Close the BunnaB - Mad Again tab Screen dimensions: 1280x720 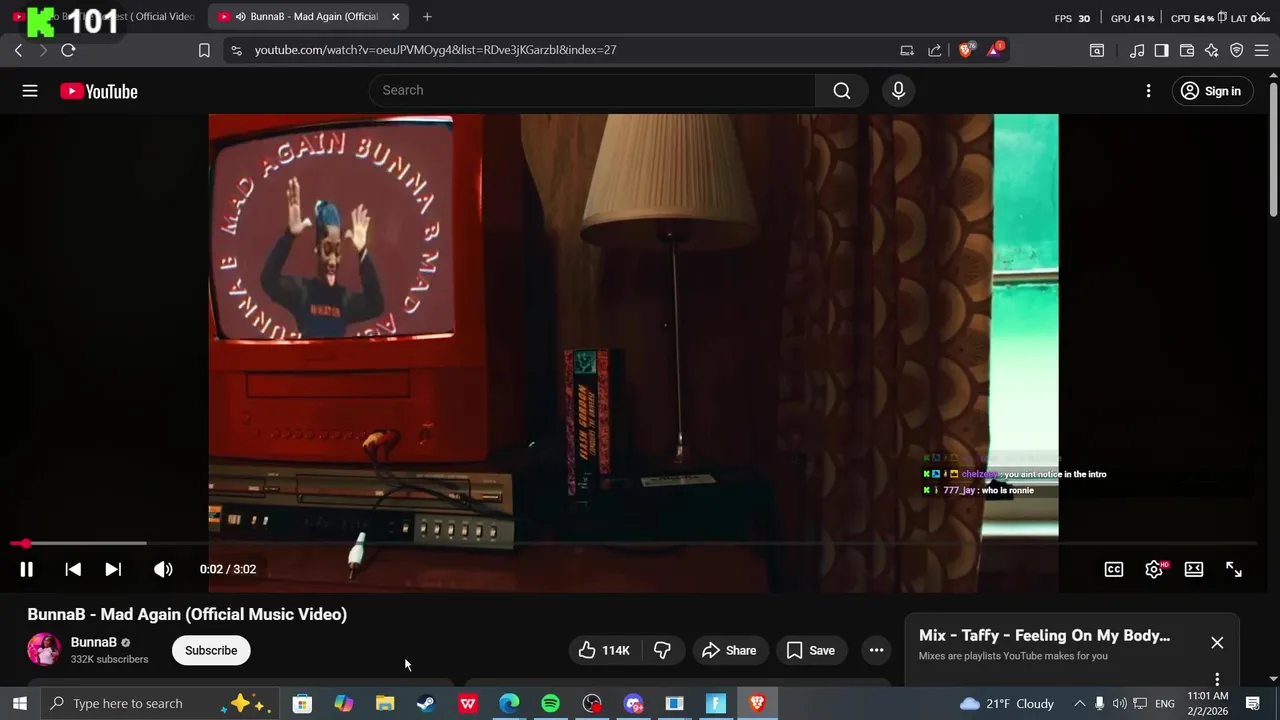pos(395,16)
